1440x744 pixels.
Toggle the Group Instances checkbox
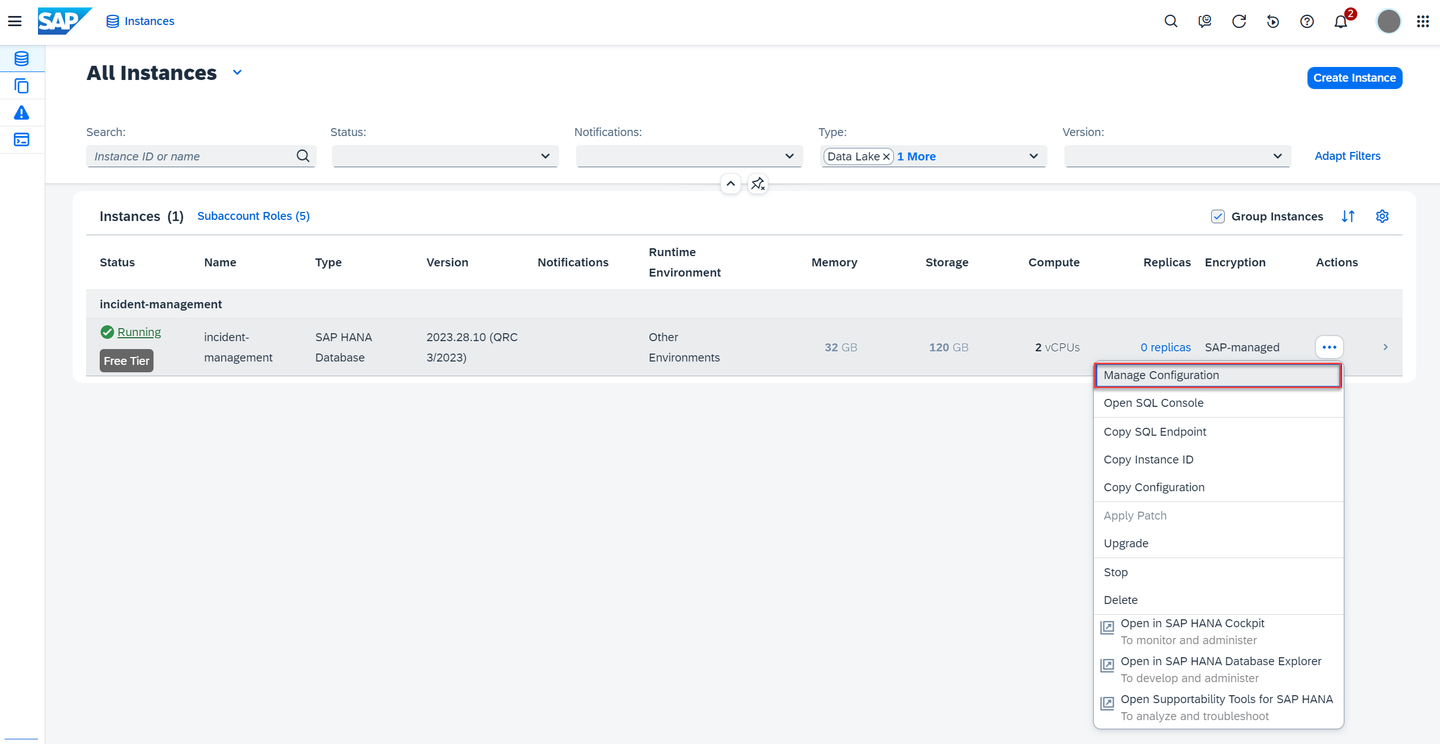coord(1217,216)
